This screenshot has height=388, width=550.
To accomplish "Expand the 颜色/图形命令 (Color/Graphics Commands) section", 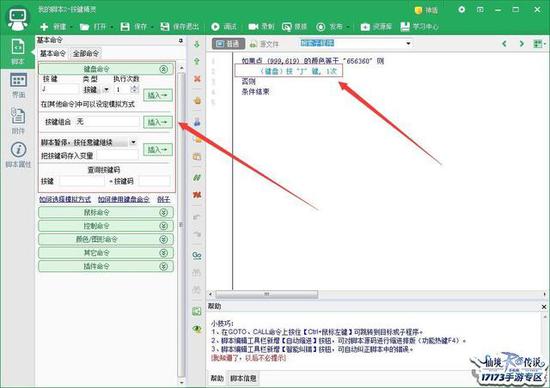I will 106,239.
